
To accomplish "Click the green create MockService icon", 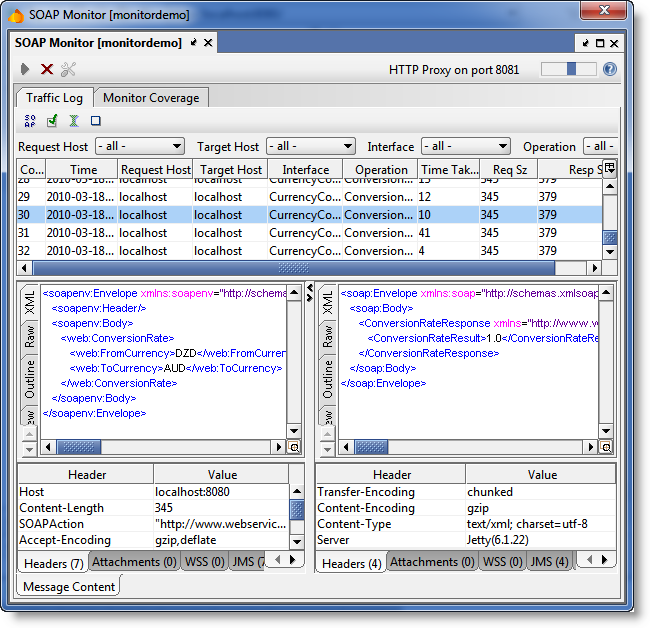I will pyautogui.click(x=74, y=121).
